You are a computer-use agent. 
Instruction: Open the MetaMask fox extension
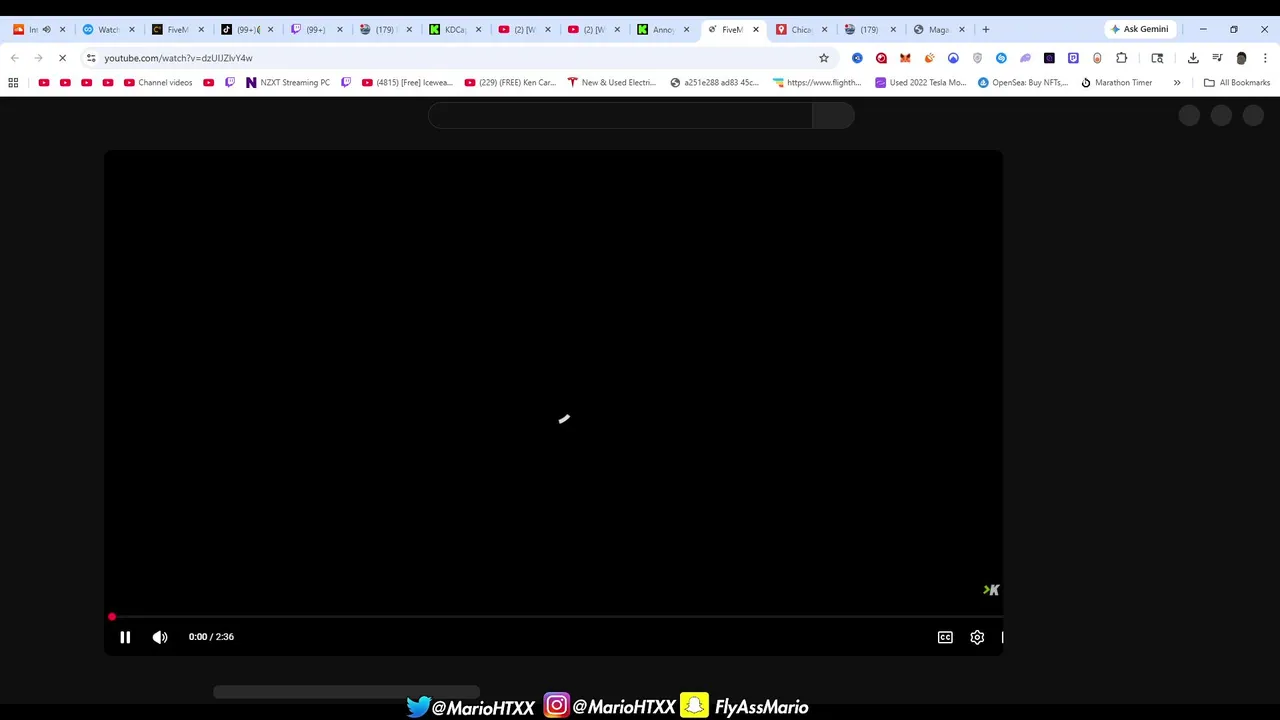[x=905, y=58]
